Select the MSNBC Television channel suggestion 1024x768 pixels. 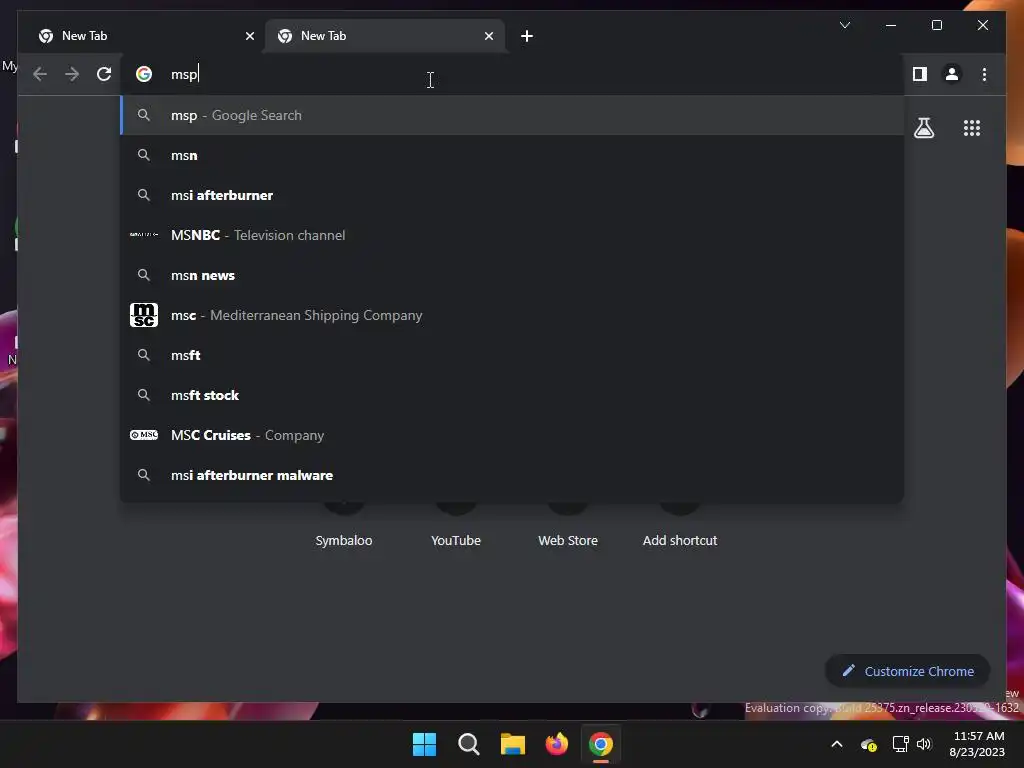click(513, 235)
